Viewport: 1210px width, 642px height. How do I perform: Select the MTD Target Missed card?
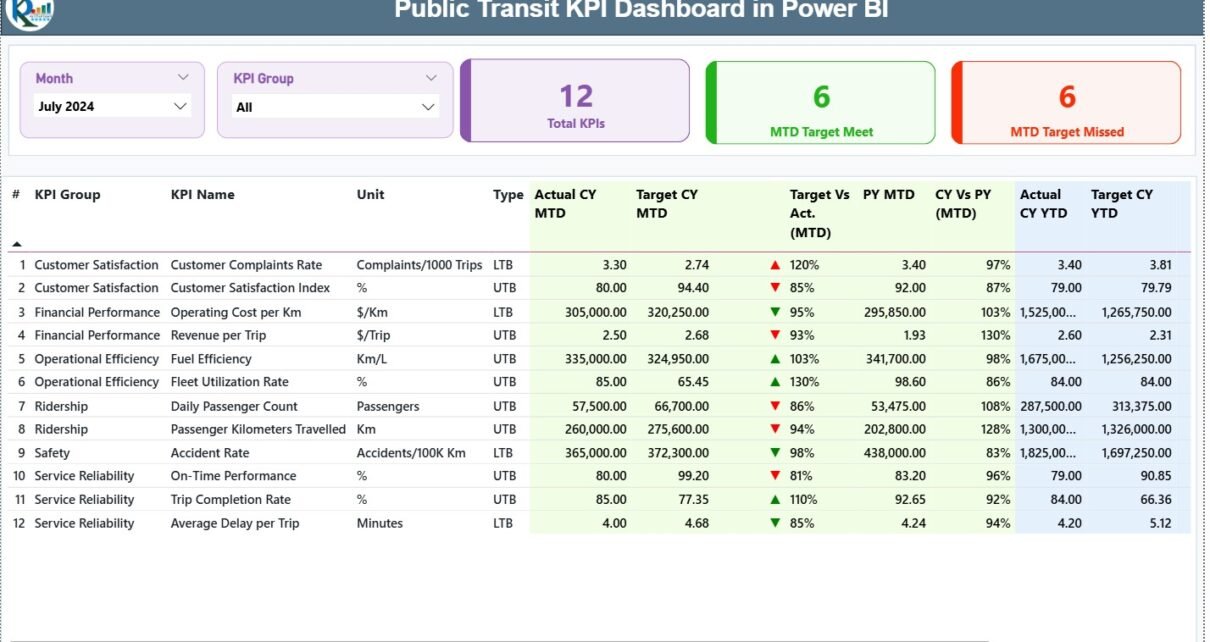pyautogui.click(x=1066, y=103)
